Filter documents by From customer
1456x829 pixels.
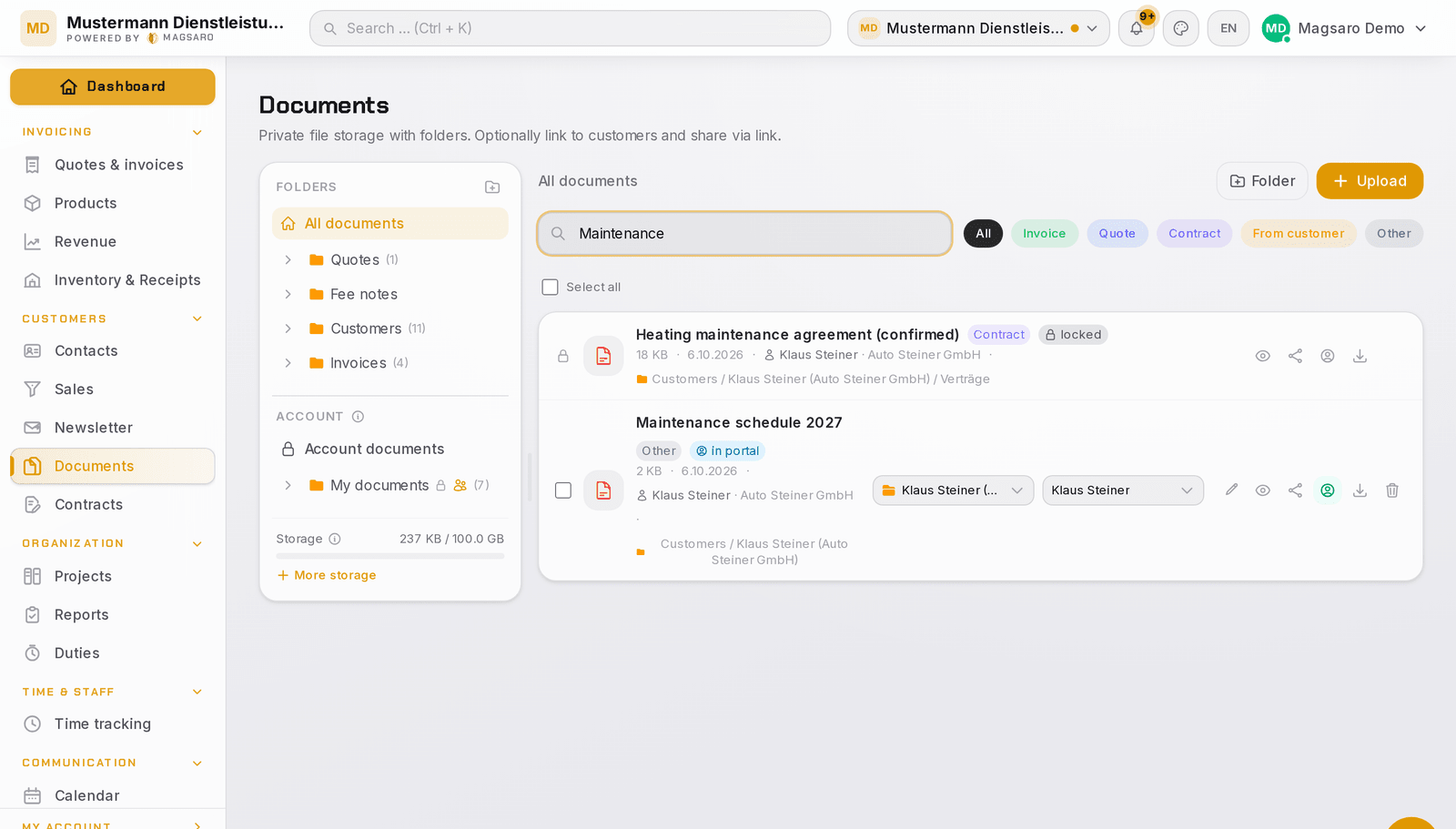click(x=1298, y=234)
